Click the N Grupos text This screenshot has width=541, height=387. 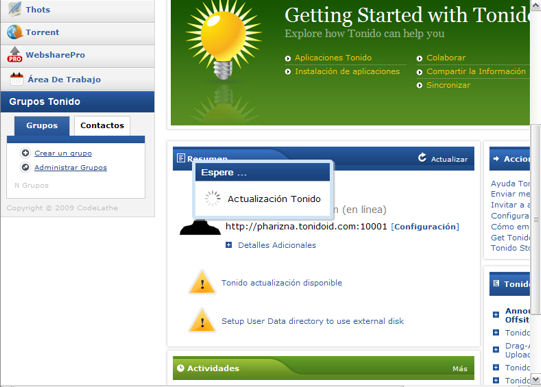[x=31, y=186]
